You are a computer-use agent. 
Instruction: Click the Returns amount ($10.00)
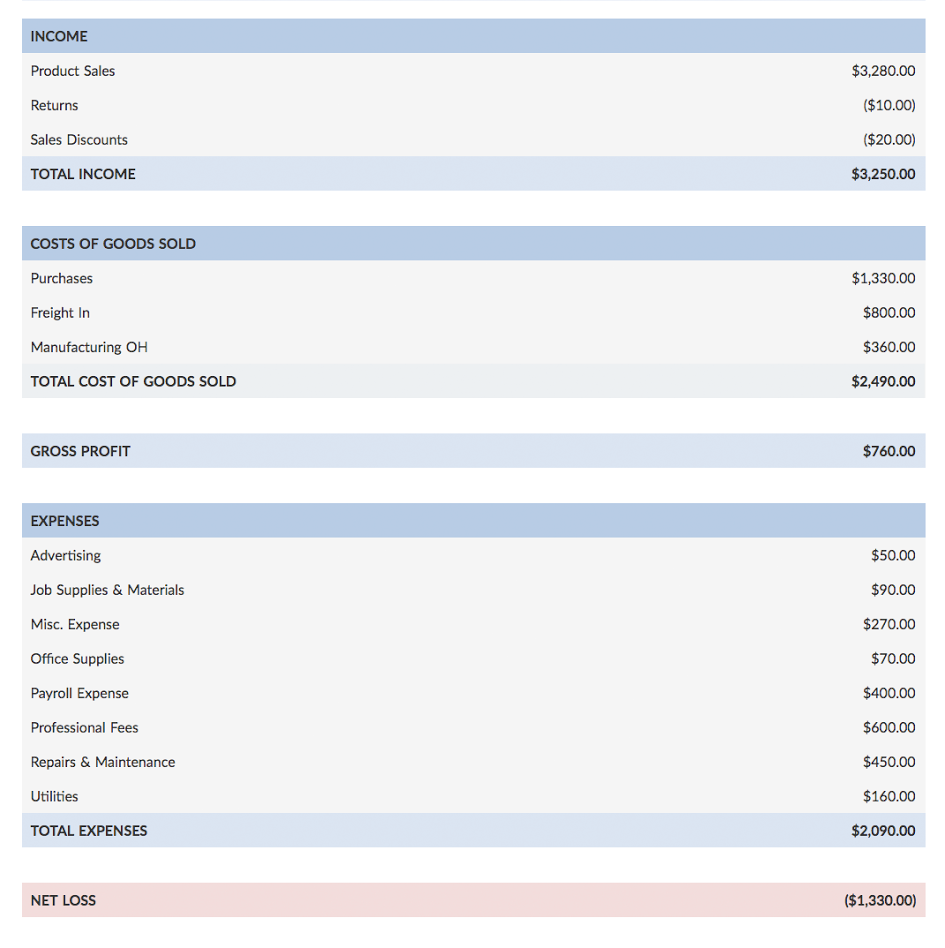pyautogui.click(x=889, y=105)
